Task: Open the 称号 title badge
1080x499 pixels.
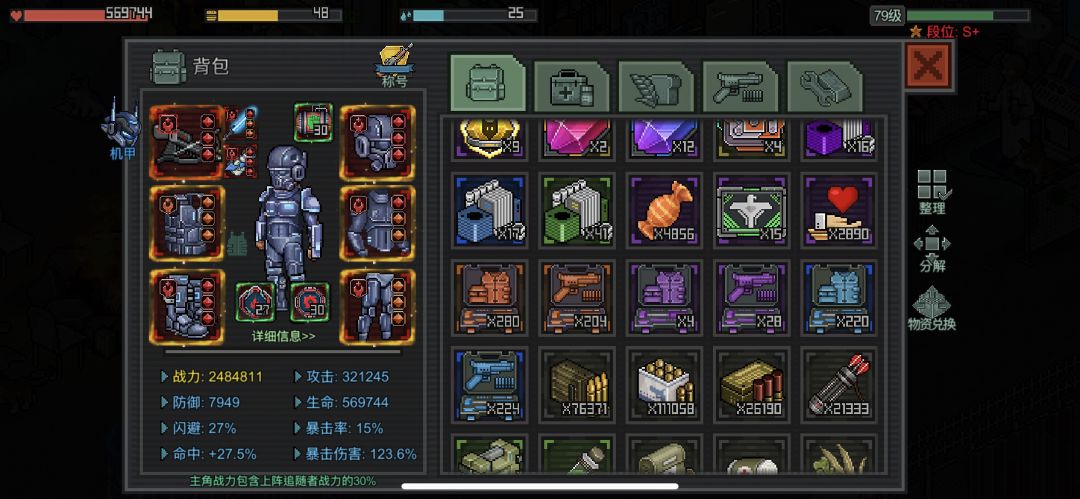Action: coord(395,67)
